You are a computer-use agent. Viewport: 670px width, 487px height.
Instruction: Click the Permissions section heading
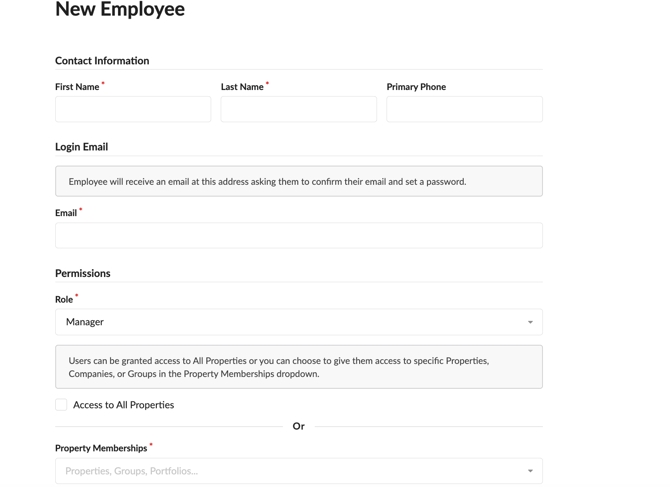(x=83, y=273)
